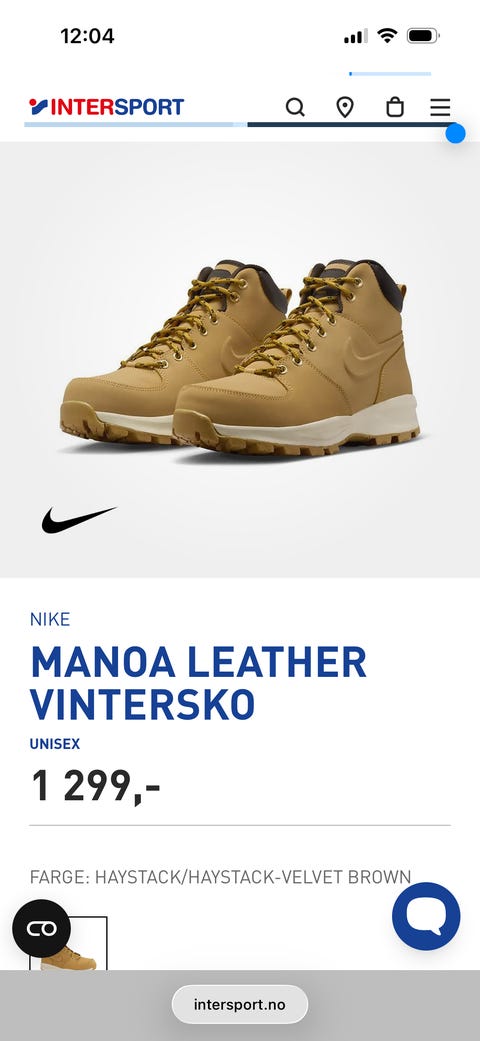Tap the store locator pin icon
480x1041 pixels.
(345, 107)
